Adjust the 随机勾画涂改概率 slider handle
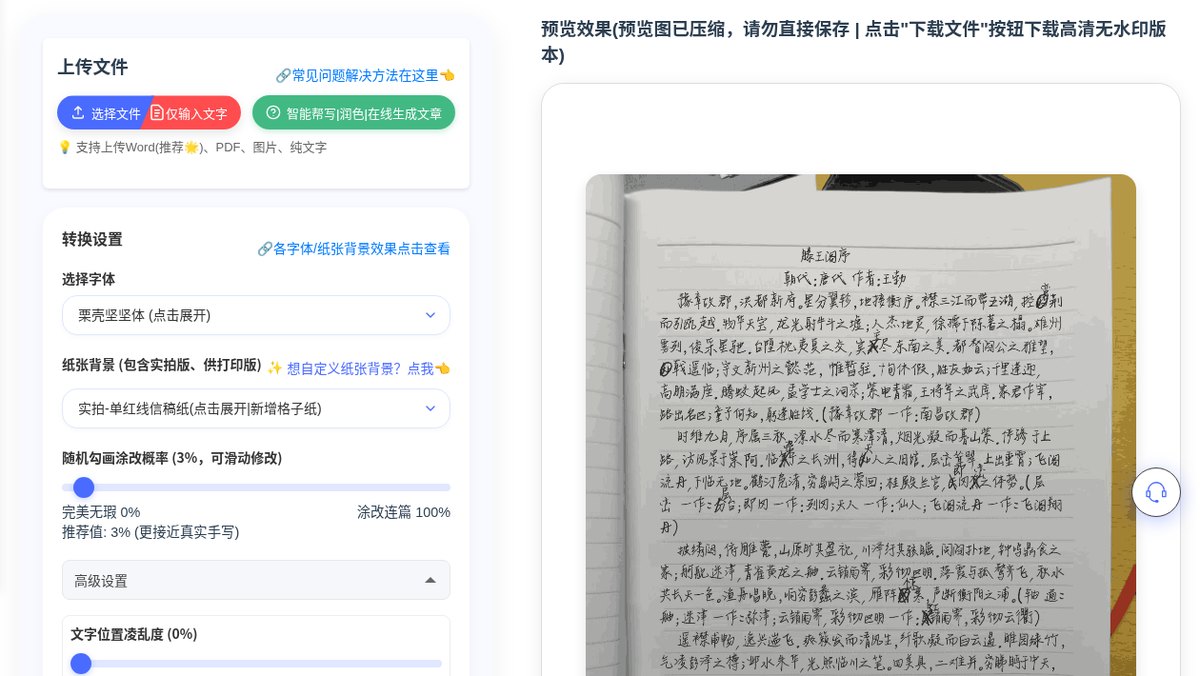 (84, 487)
